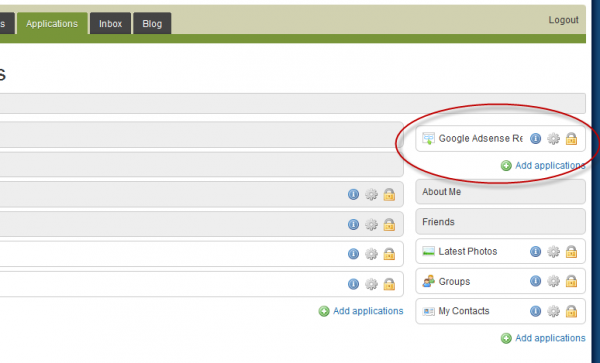Viewport: 600px width, 363px height.
Task: Click lock icon in left row beside Latest Photos
Action: 389,254
